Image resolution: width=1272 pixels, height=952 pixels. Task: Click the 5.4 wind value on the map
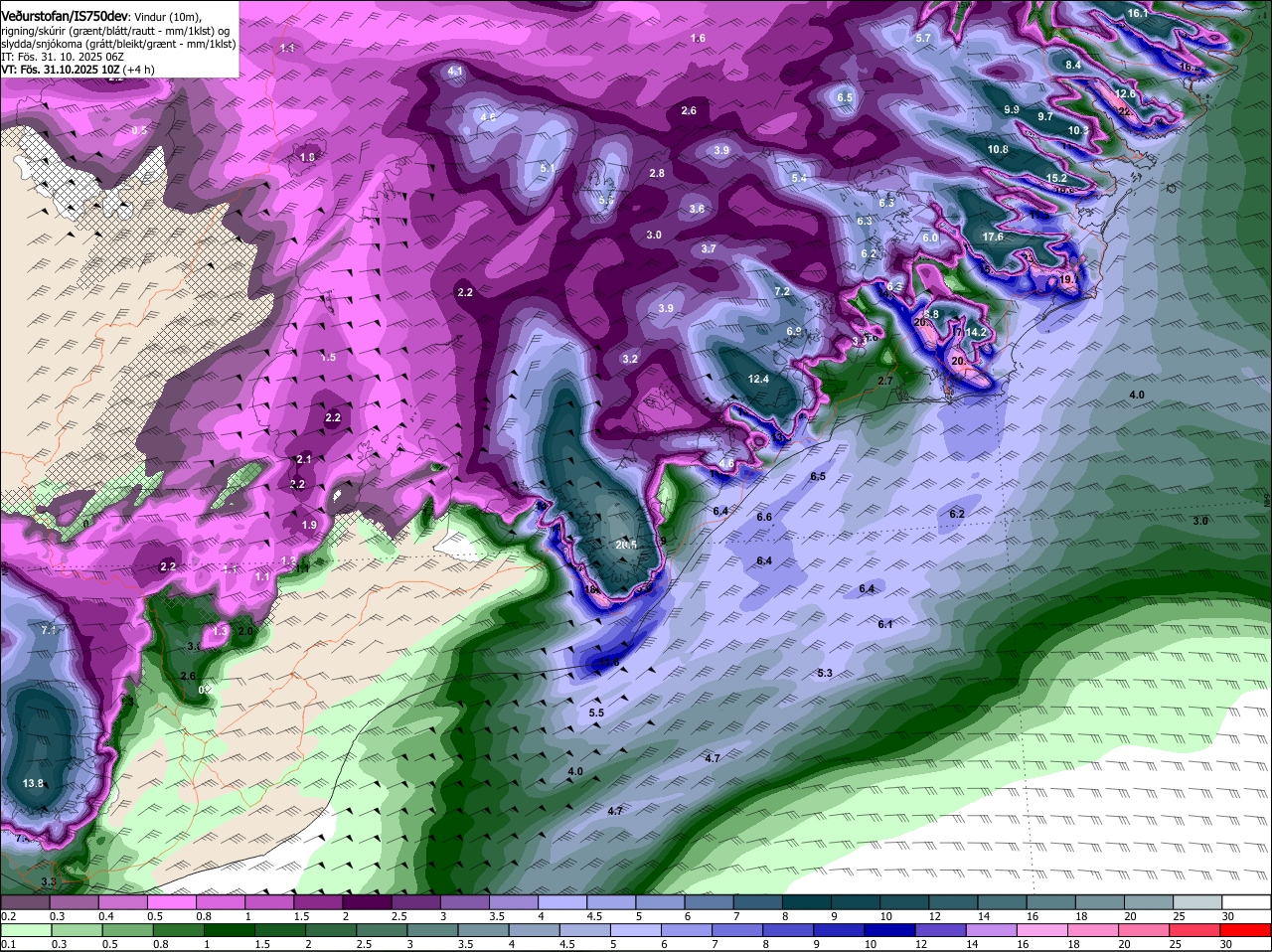pyautogui.click(x=800, y=178)
